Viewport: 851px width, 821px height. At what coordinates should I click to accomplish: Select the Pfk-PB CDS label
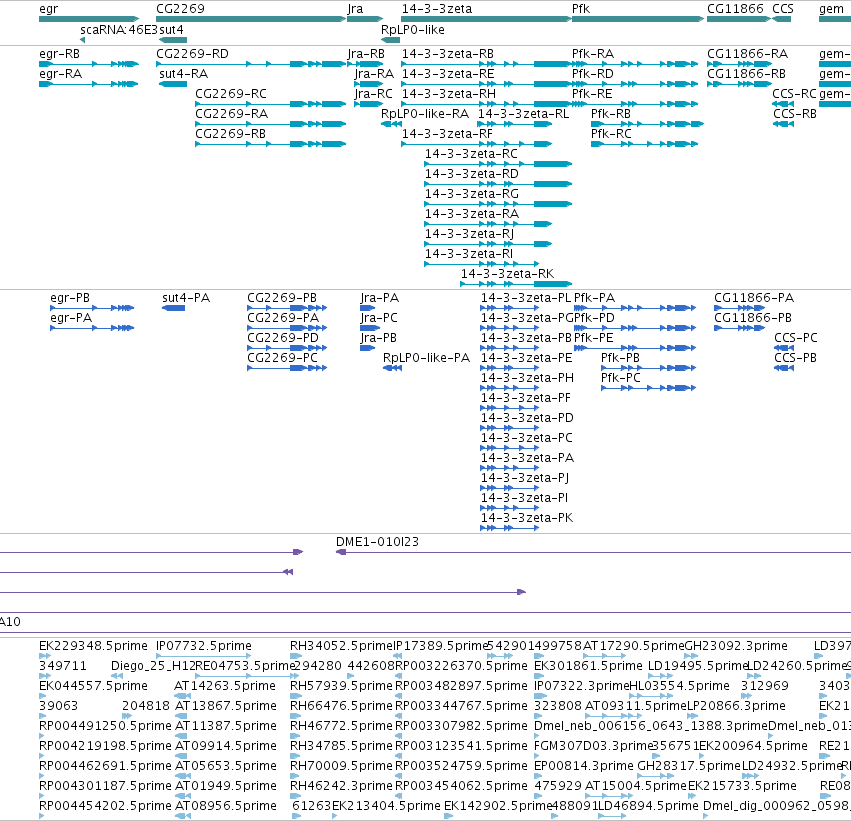pos(620,358)
